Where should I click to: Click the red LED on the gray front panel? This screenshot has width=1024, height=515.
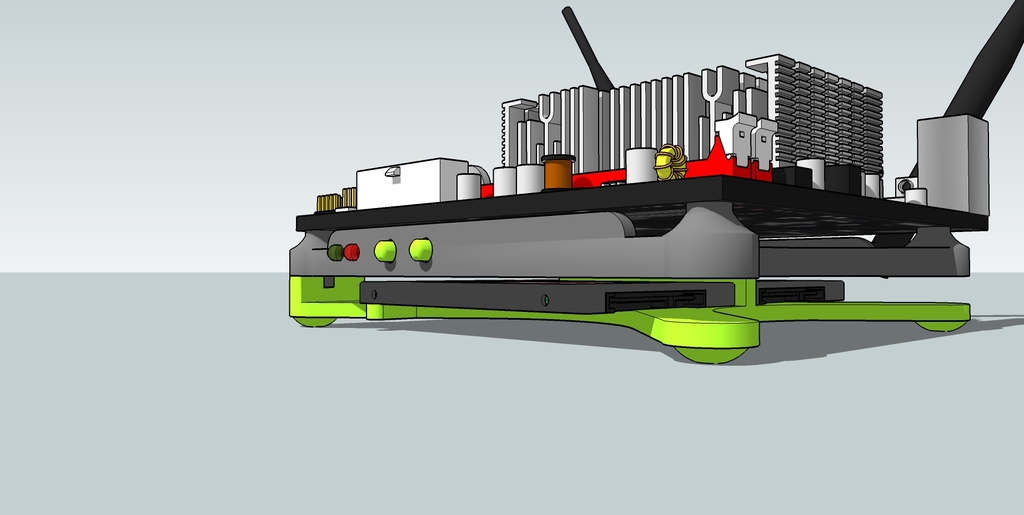351,252
